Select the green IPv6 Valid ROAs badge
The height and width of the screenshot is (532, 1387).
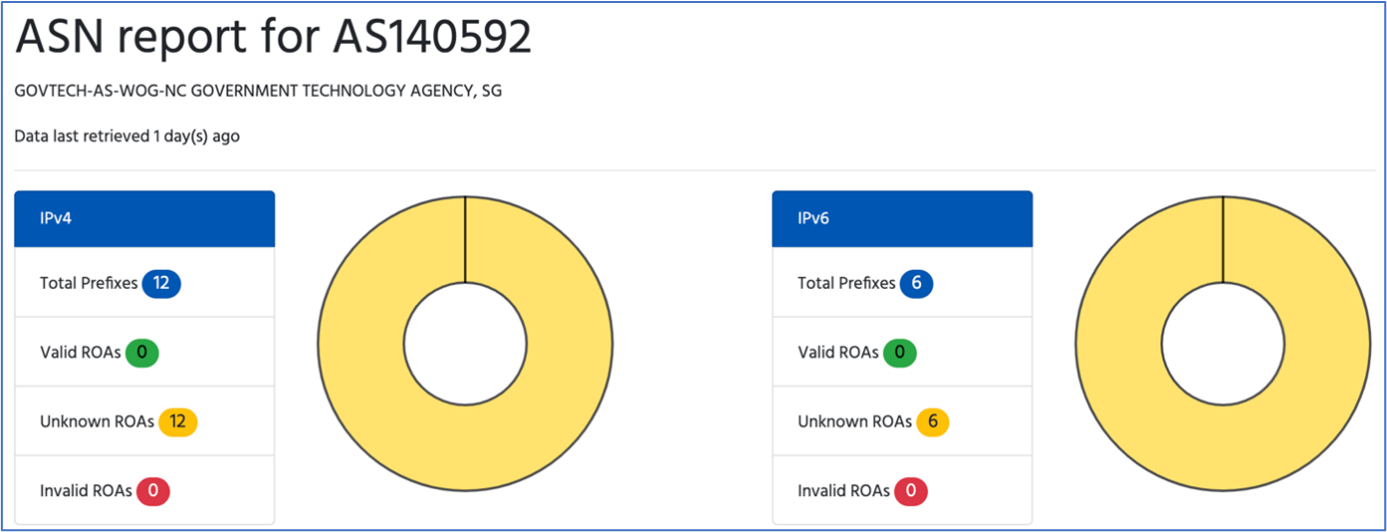click(x=900, y=352)
